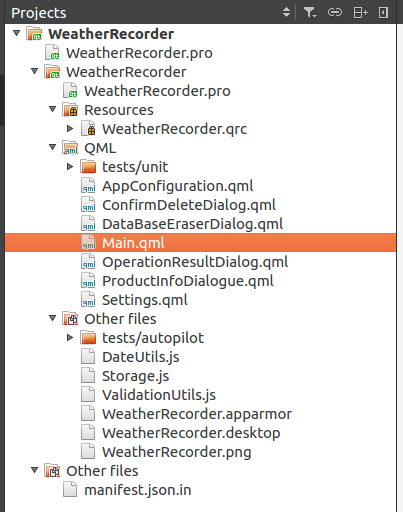Open AppConfiguration.qml
403x512 pixels.
click(178, 186)
